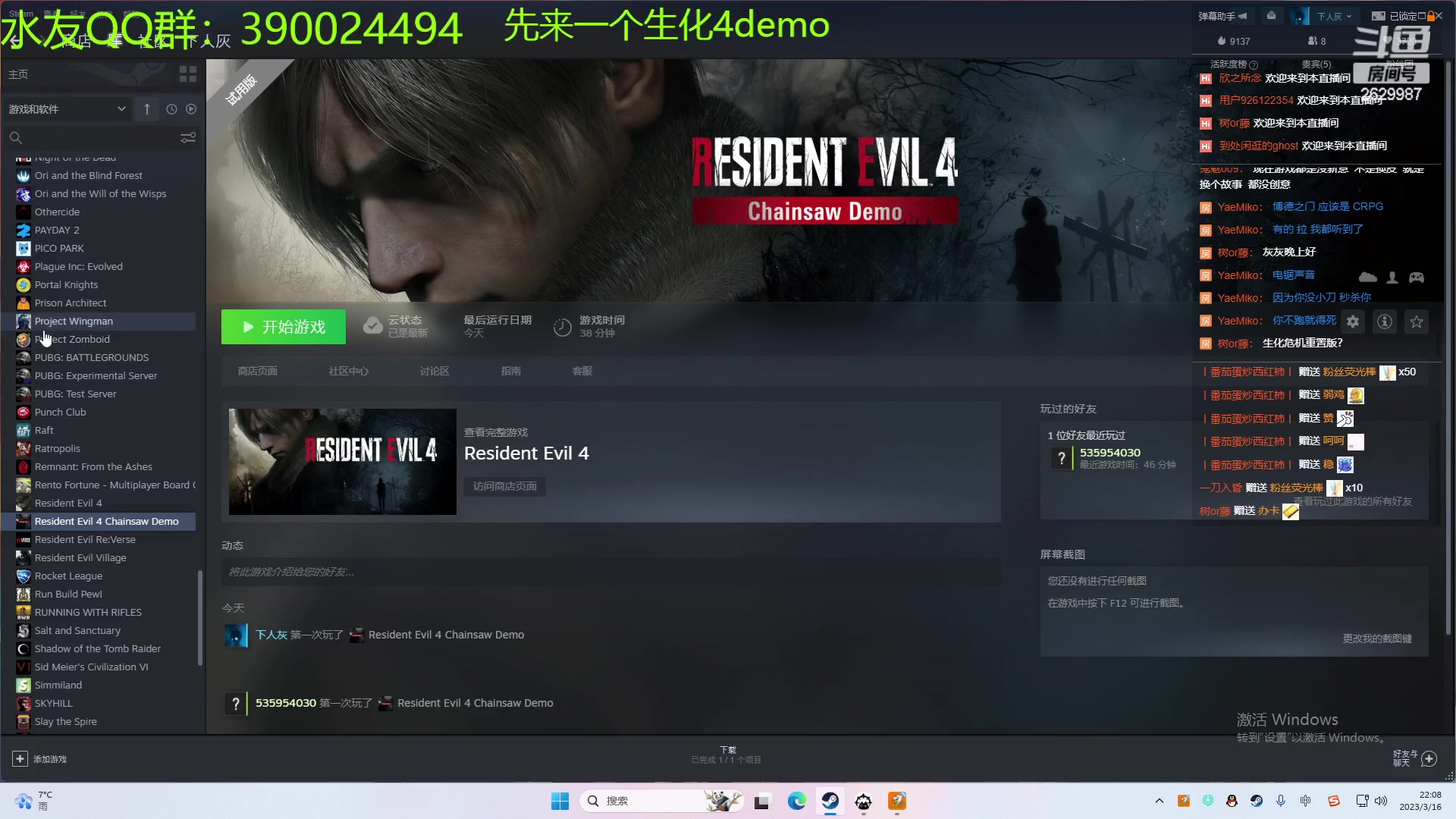Open the 讨论 tab on the game page
The image size is (1456, 819).
(x=434, y=371)
